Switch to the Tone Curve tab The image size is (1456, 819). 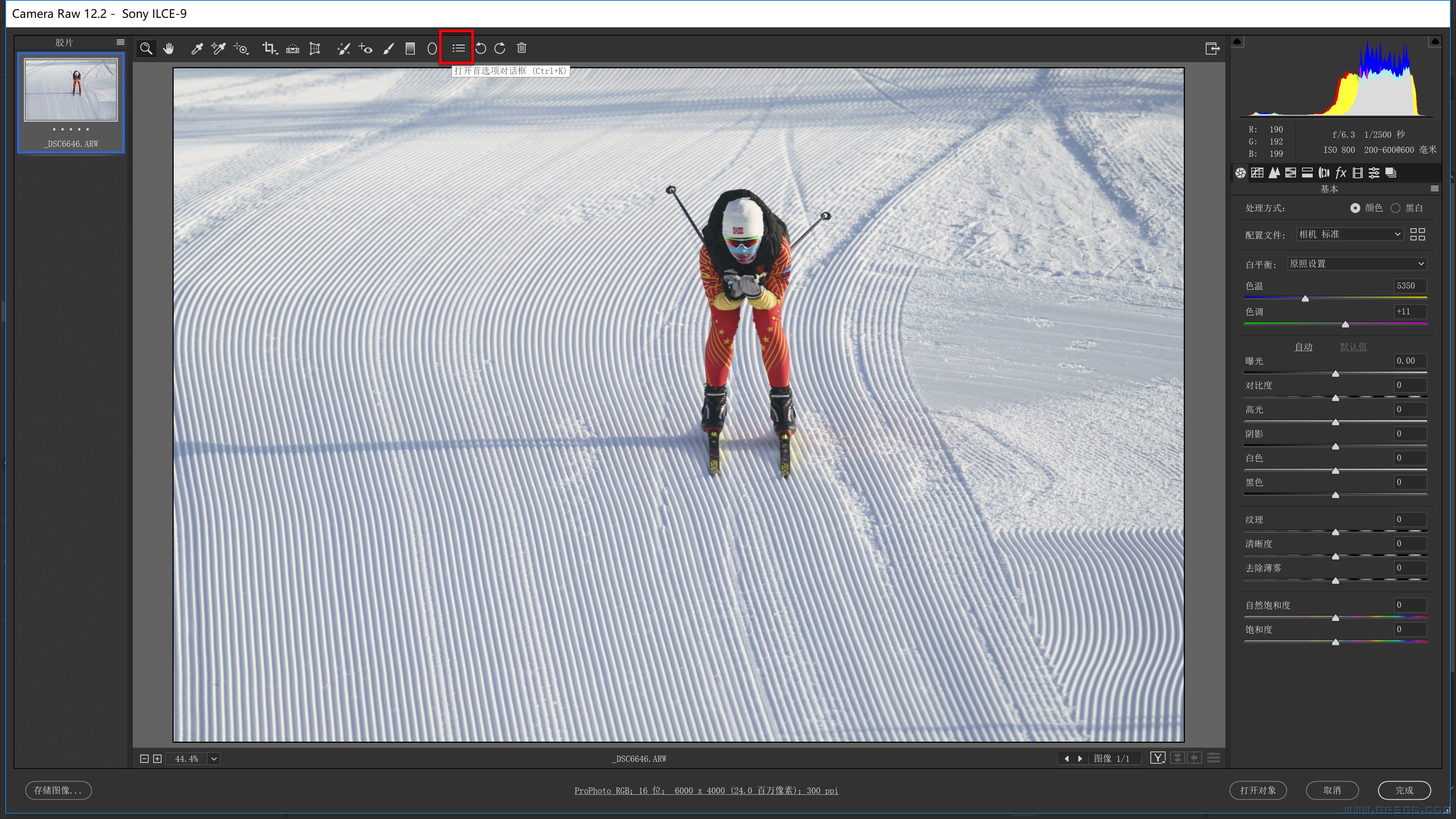(1257, 173)
